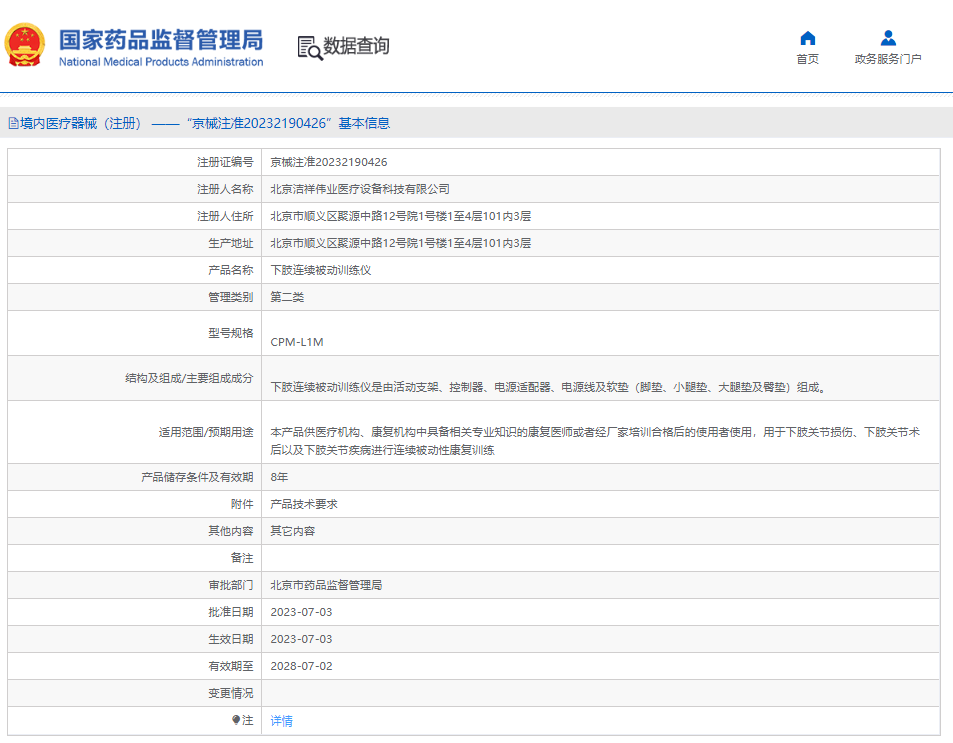Click the 注册人名称 label
Image resolution: width=953 pixels, height=743 pixels.
click(x=225, y=189)
